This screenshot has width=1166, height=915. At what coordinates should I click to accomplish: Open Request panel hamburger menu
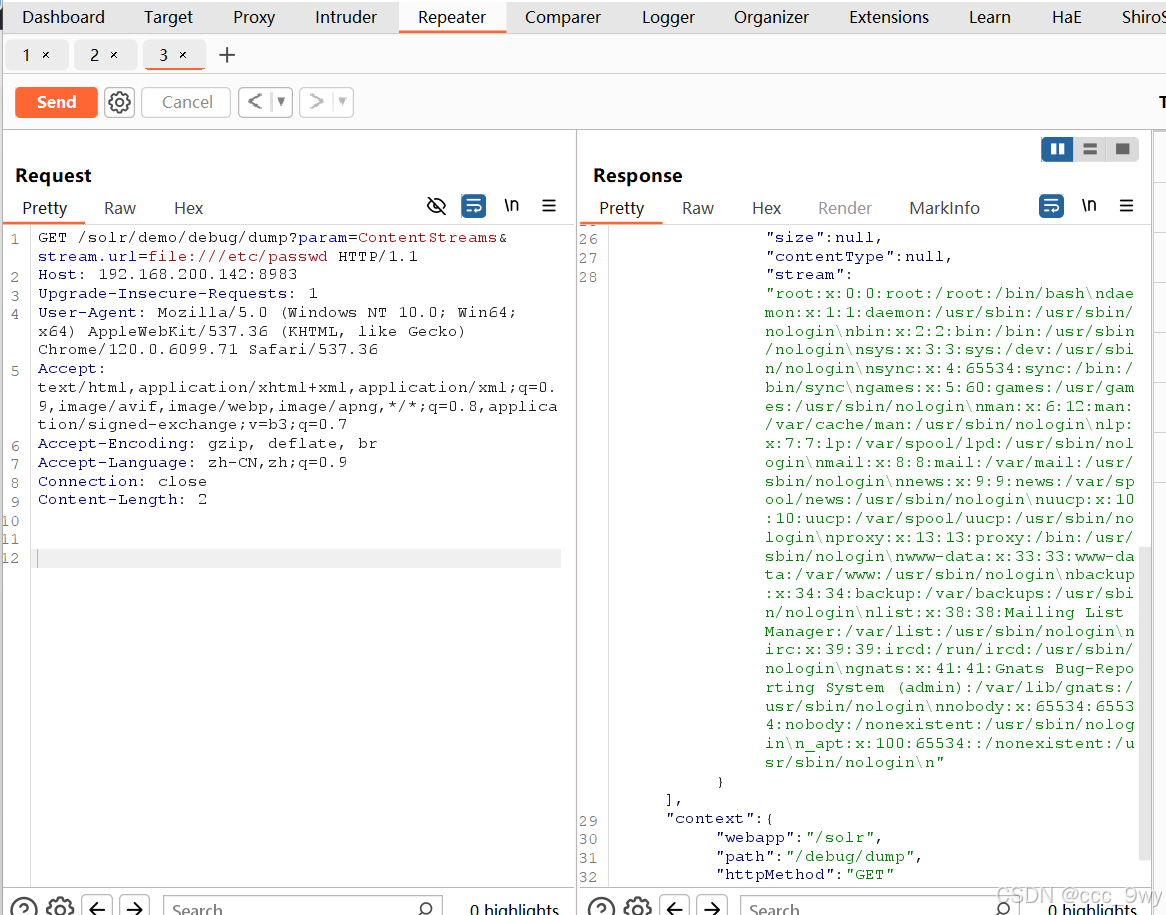tap(549, 206)
